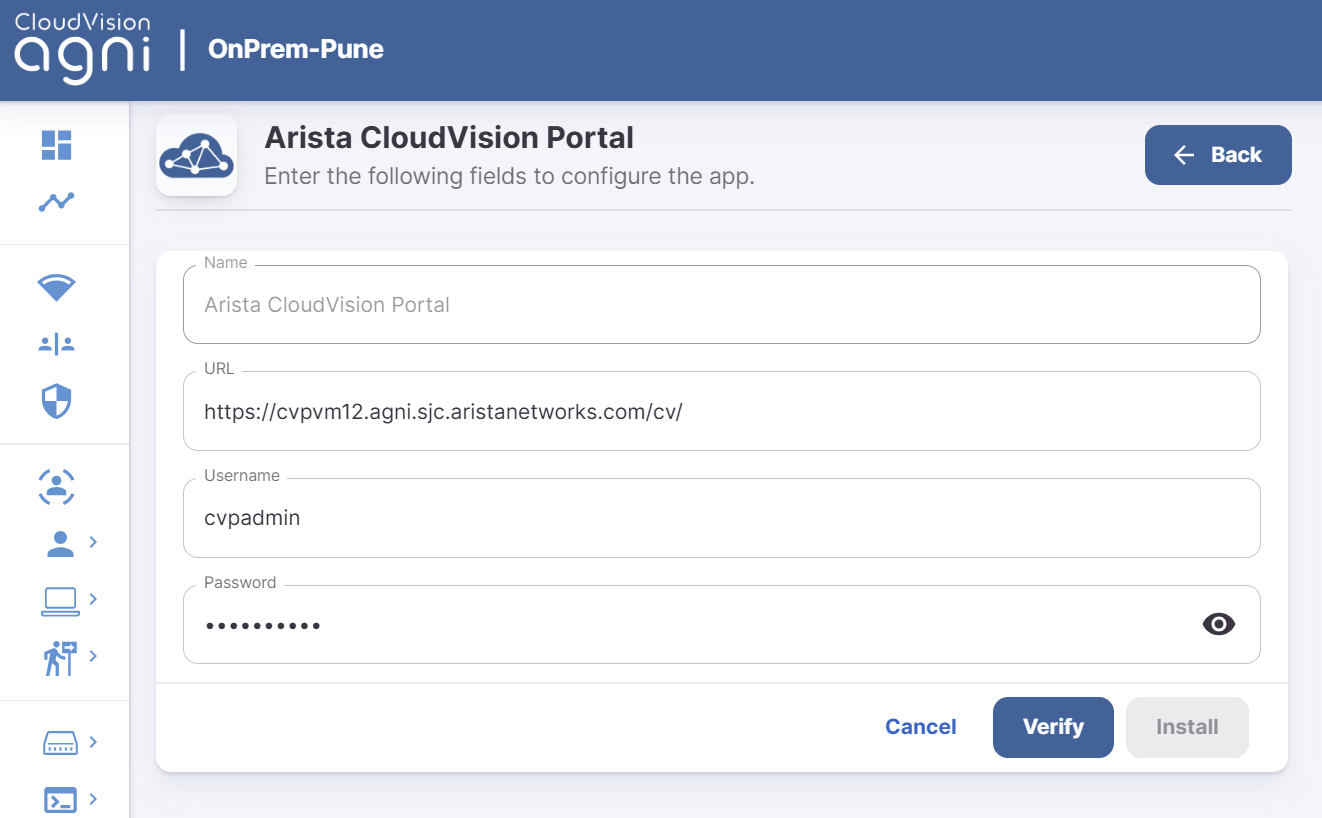
Task: Expand the Clients laptop section
Action: pos(60,599)
